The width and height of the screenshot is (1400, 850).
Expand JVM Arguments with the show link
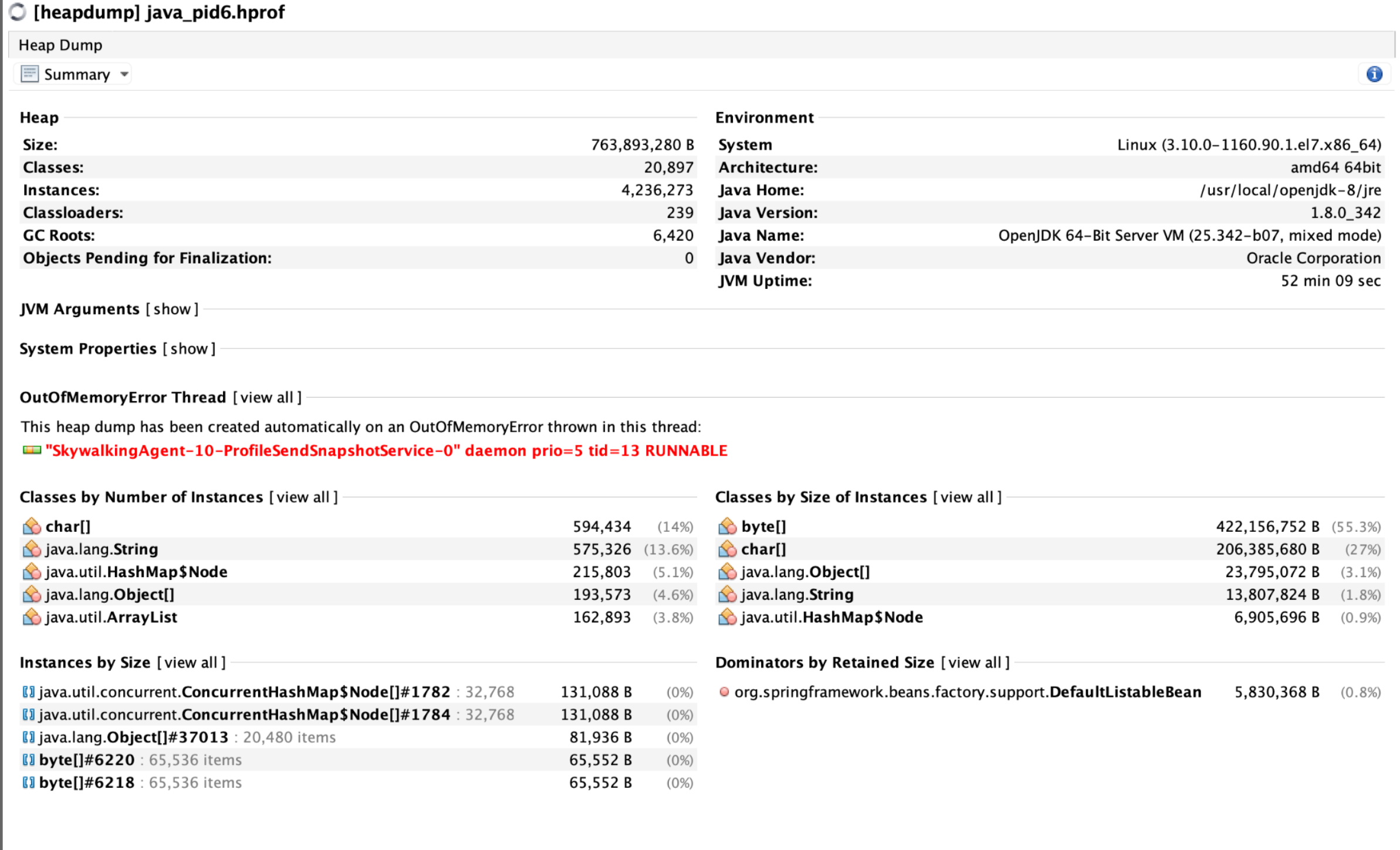click(172, 309)
